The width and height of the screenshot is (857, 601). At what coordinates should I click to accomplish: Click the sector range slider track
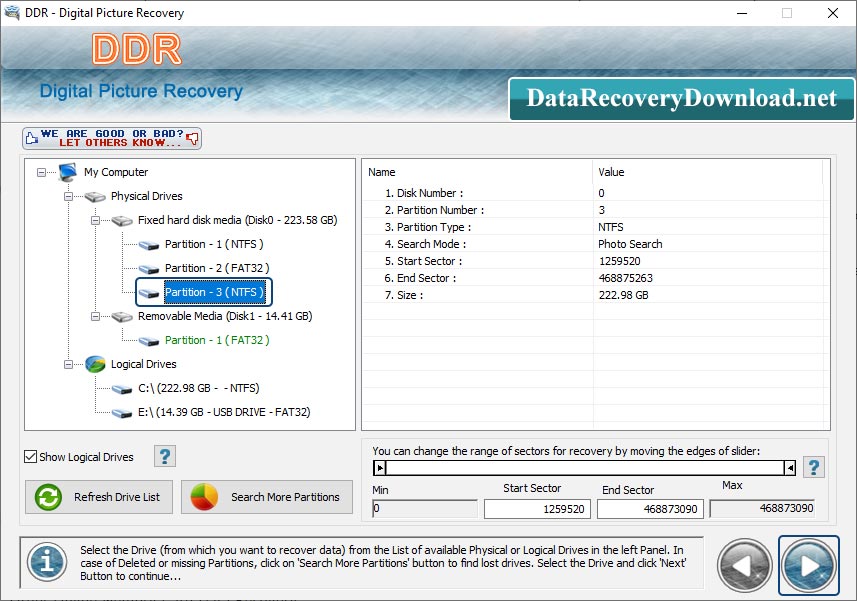point(584,468)
